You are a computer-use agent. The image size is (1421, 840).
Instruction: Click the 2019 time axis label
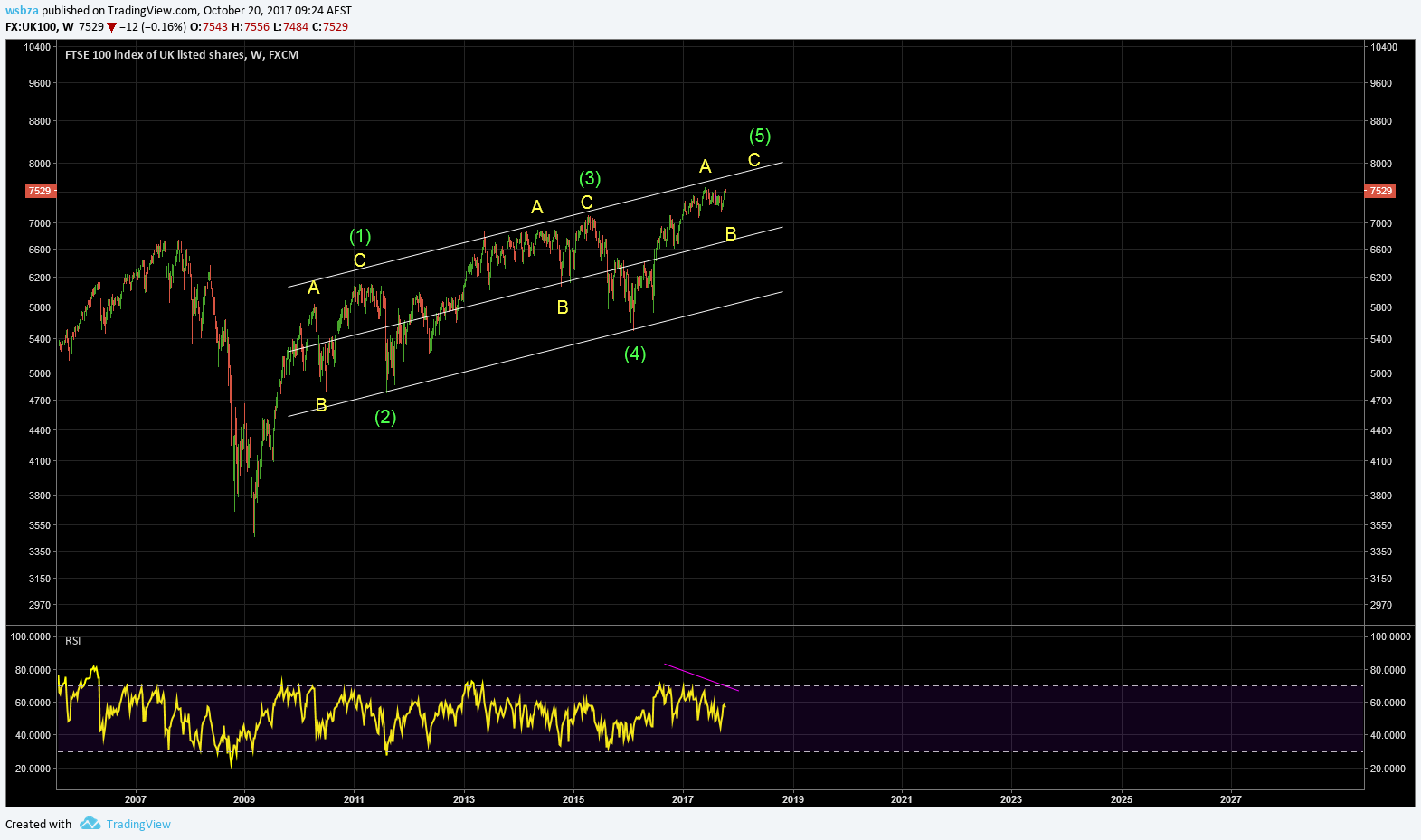793,799
